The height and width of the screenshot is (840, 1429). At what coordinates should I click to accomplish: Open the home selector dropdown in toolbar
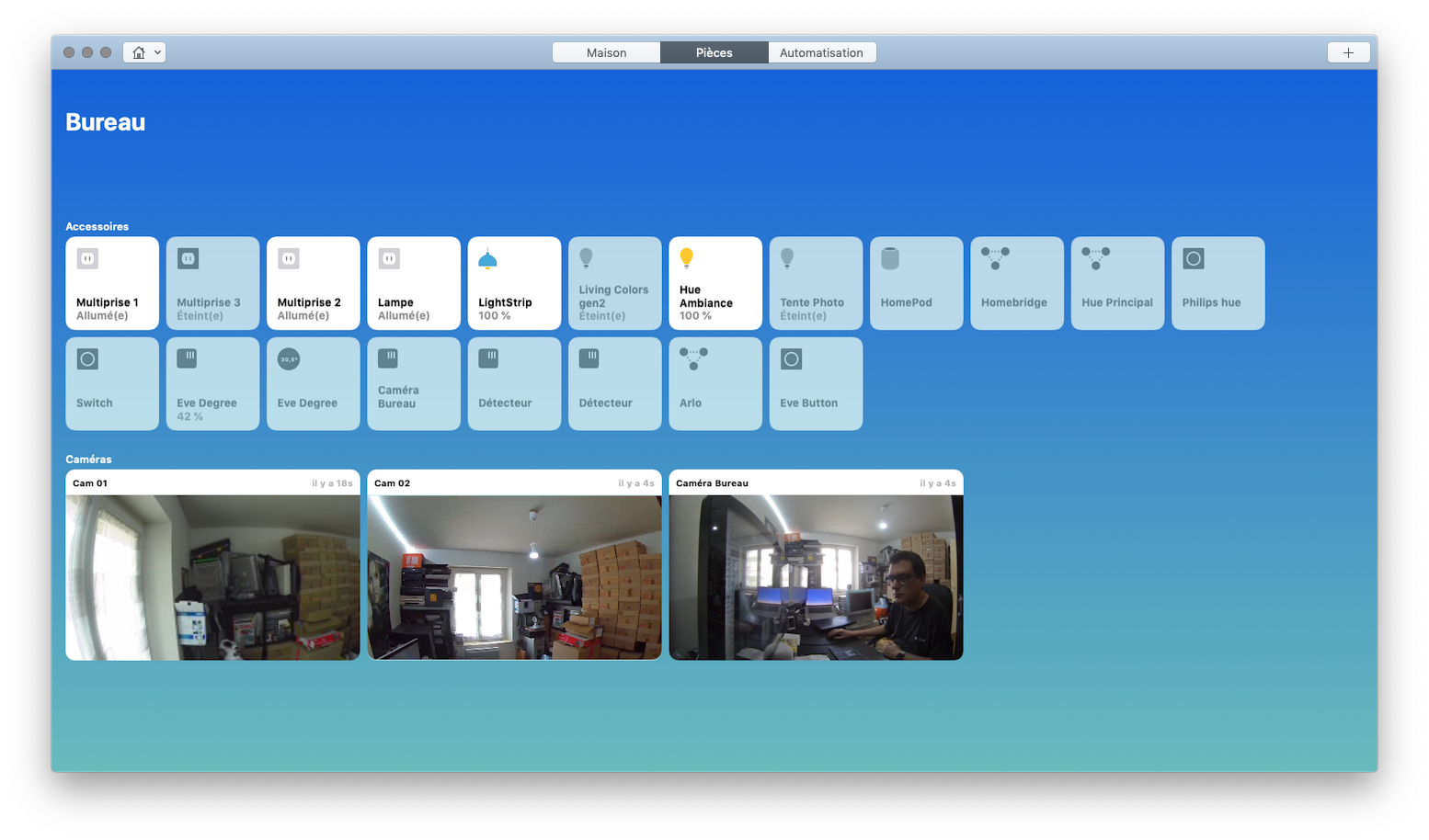144,52
